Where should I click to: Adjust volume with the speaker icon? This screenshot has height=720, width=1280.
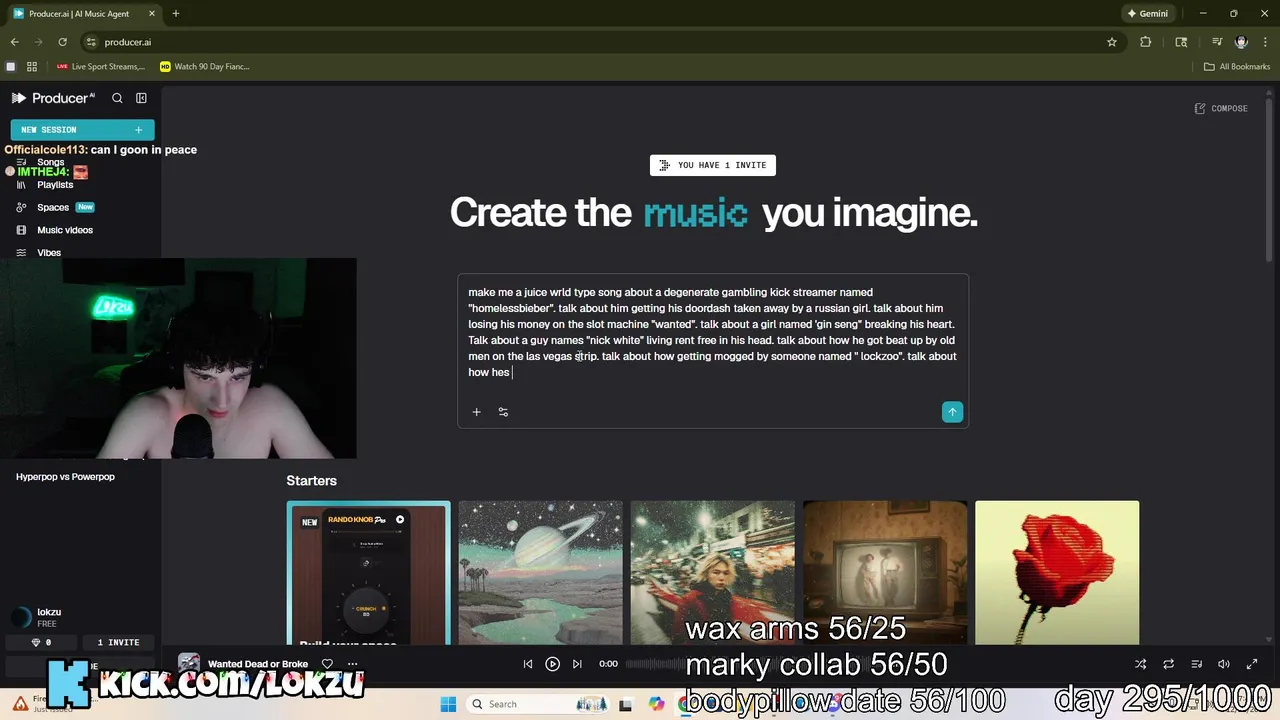(1223, 664)
